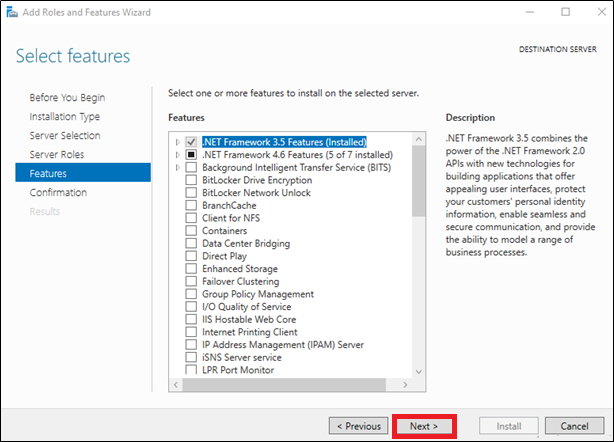
Task: Toggle .NET Framework 4.6 Features checkbox
Action: (x=192, y=155)
